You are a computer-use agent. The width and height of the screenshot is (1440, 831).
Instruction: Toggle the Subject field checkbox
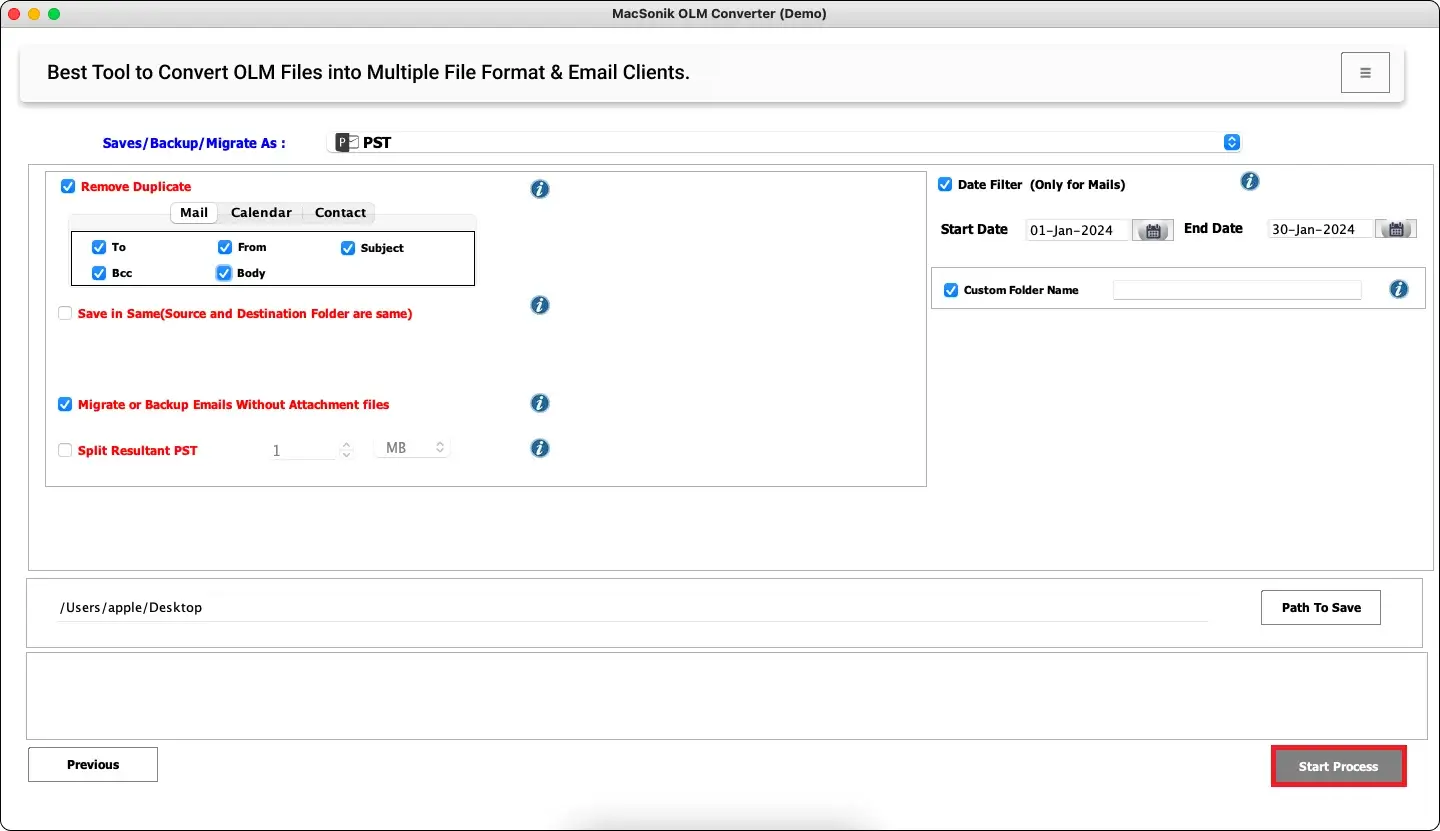(348, 248)
